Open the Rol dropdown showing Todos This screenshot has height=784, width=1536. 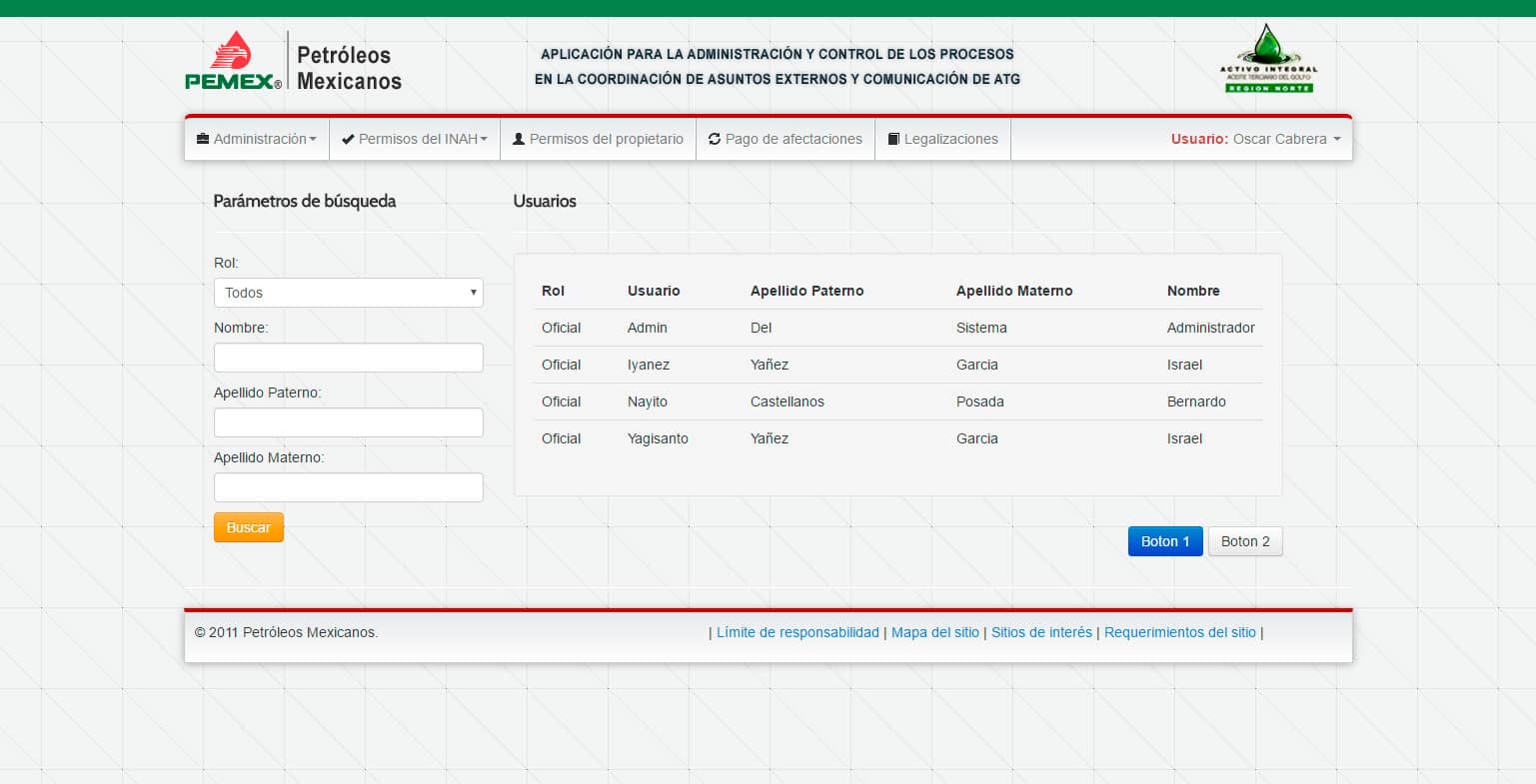pyautogui.click(x=348, y=293)
